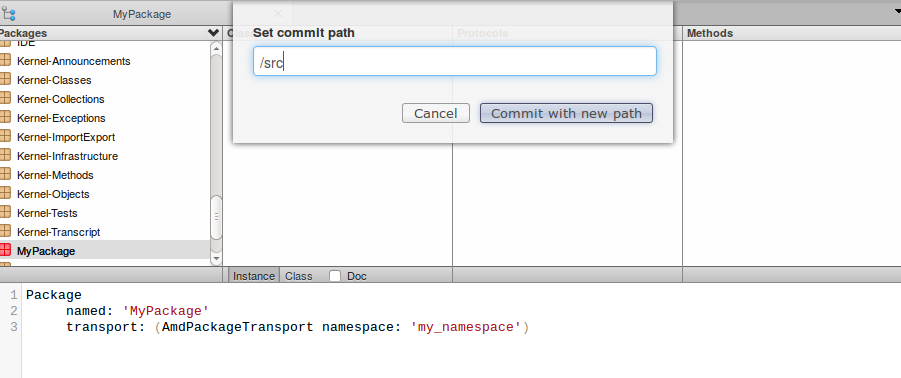901x378 pixels.
Task: Click the packages list scroll-down arrow
Action: [216, 259]
